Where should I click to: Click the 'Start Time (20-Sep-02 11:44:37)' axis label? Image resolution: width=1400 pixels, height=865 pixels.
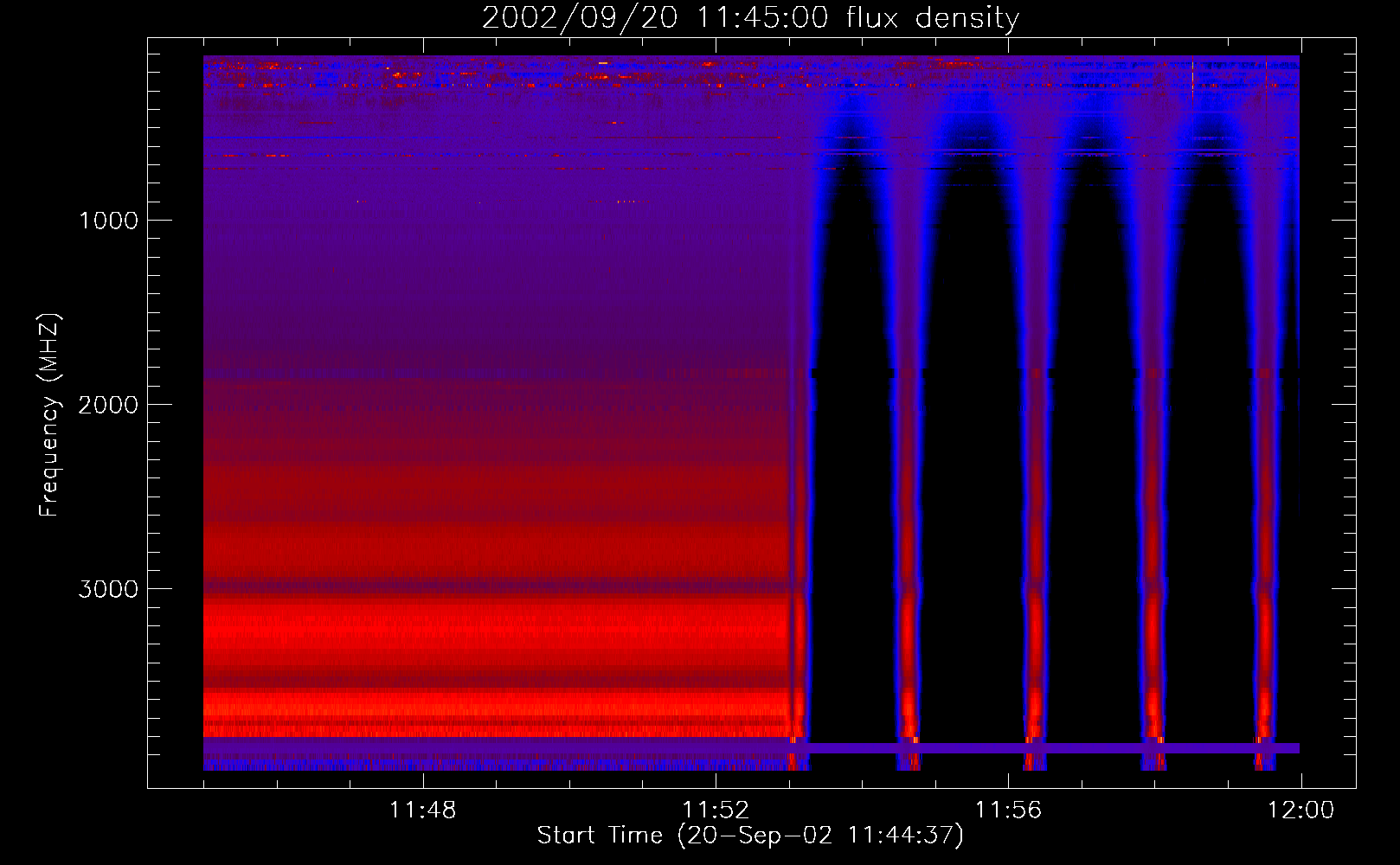coord(750,836)
